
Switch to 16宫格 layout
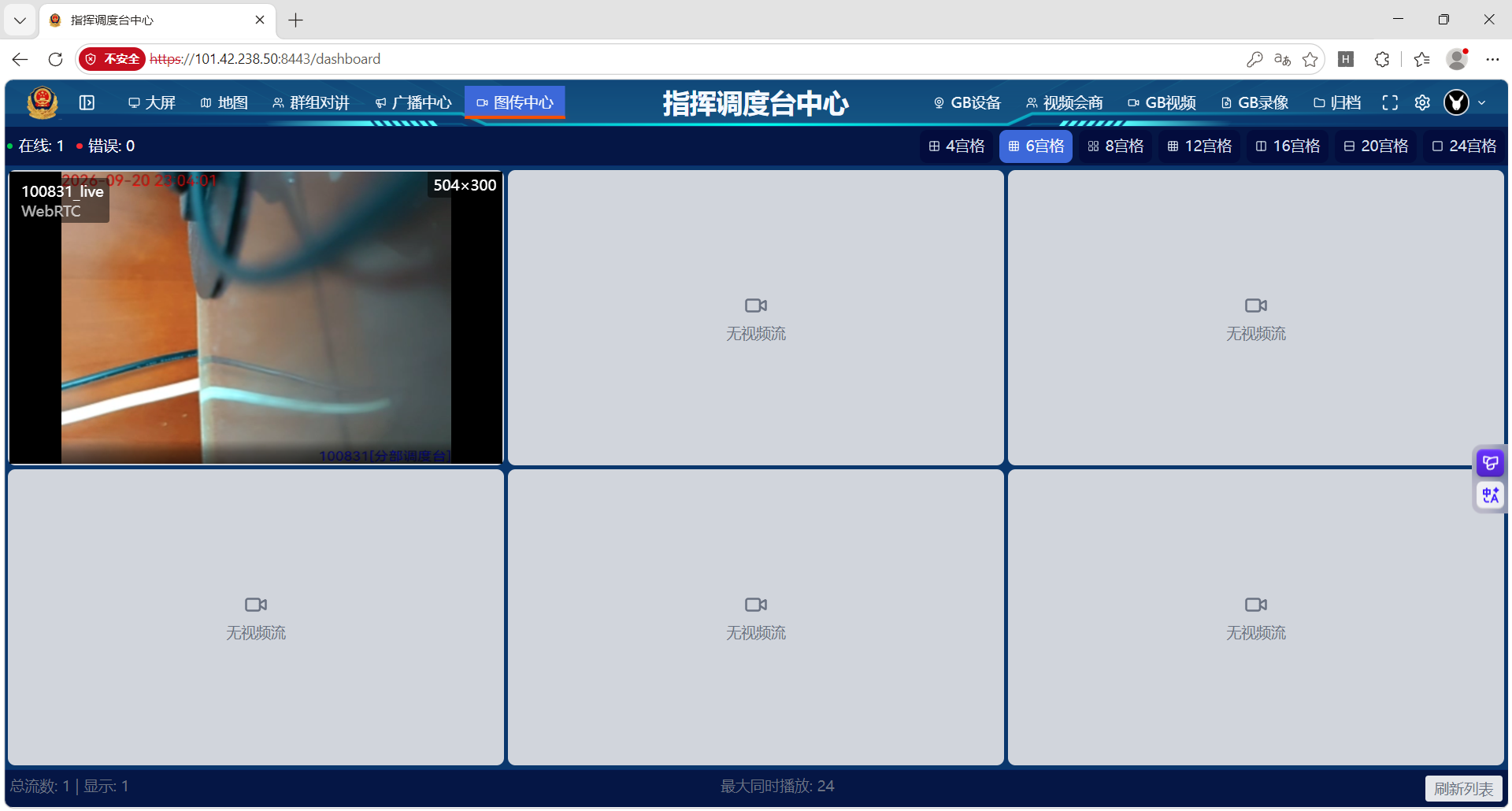point(1288,146)
